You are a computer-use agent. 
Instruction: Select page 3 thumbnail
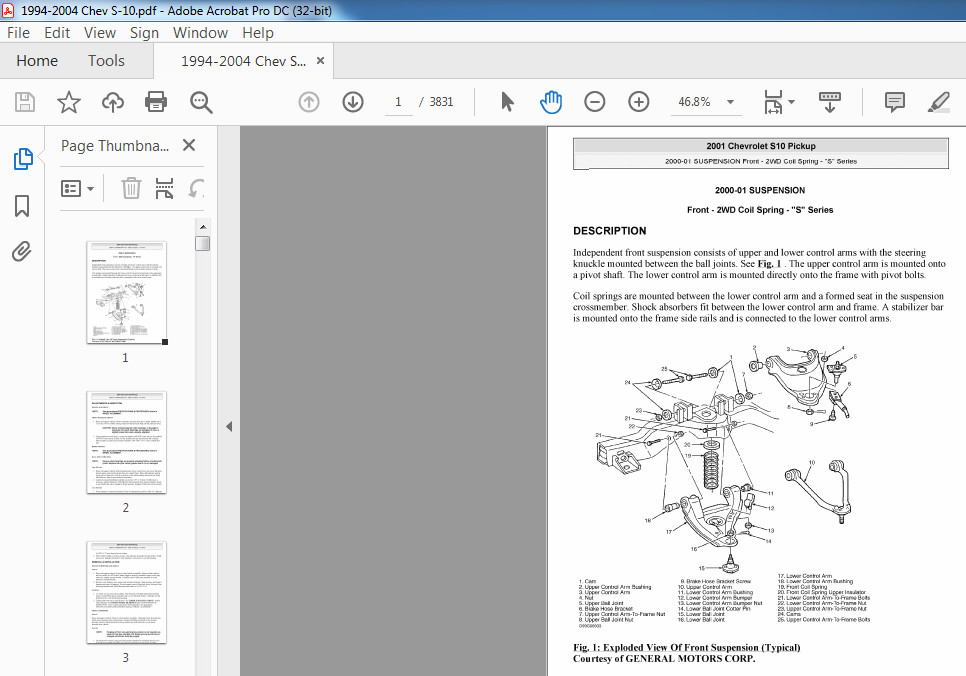[x=126, y=592]
